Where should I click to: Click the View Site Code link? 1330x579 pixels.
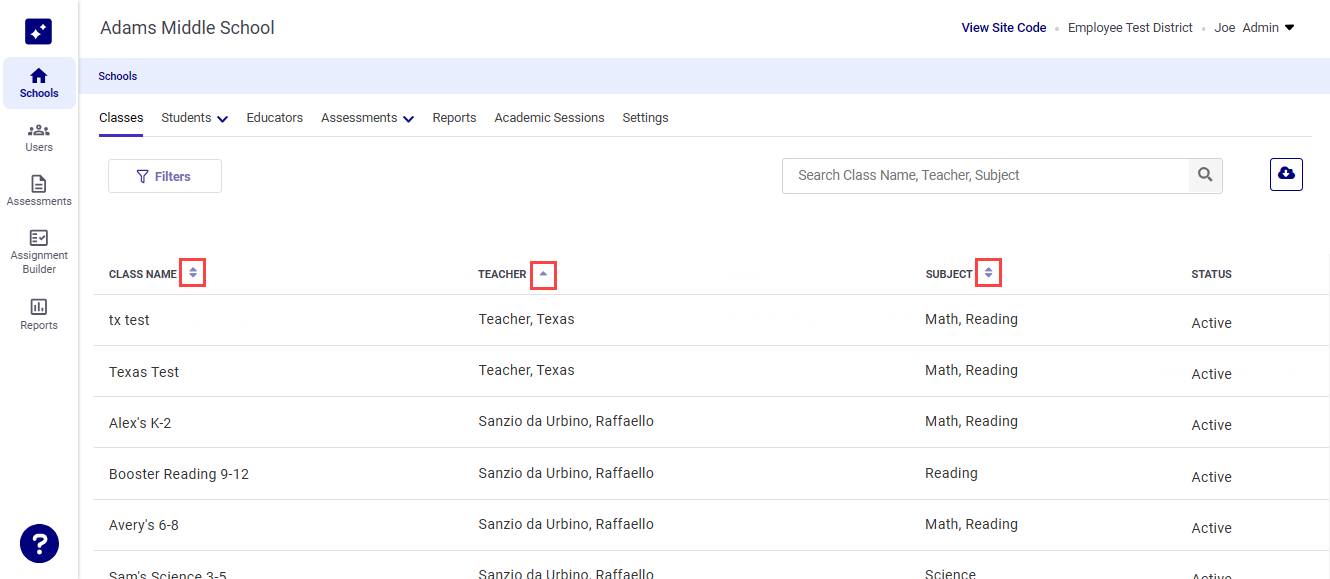pos(1004,28)
